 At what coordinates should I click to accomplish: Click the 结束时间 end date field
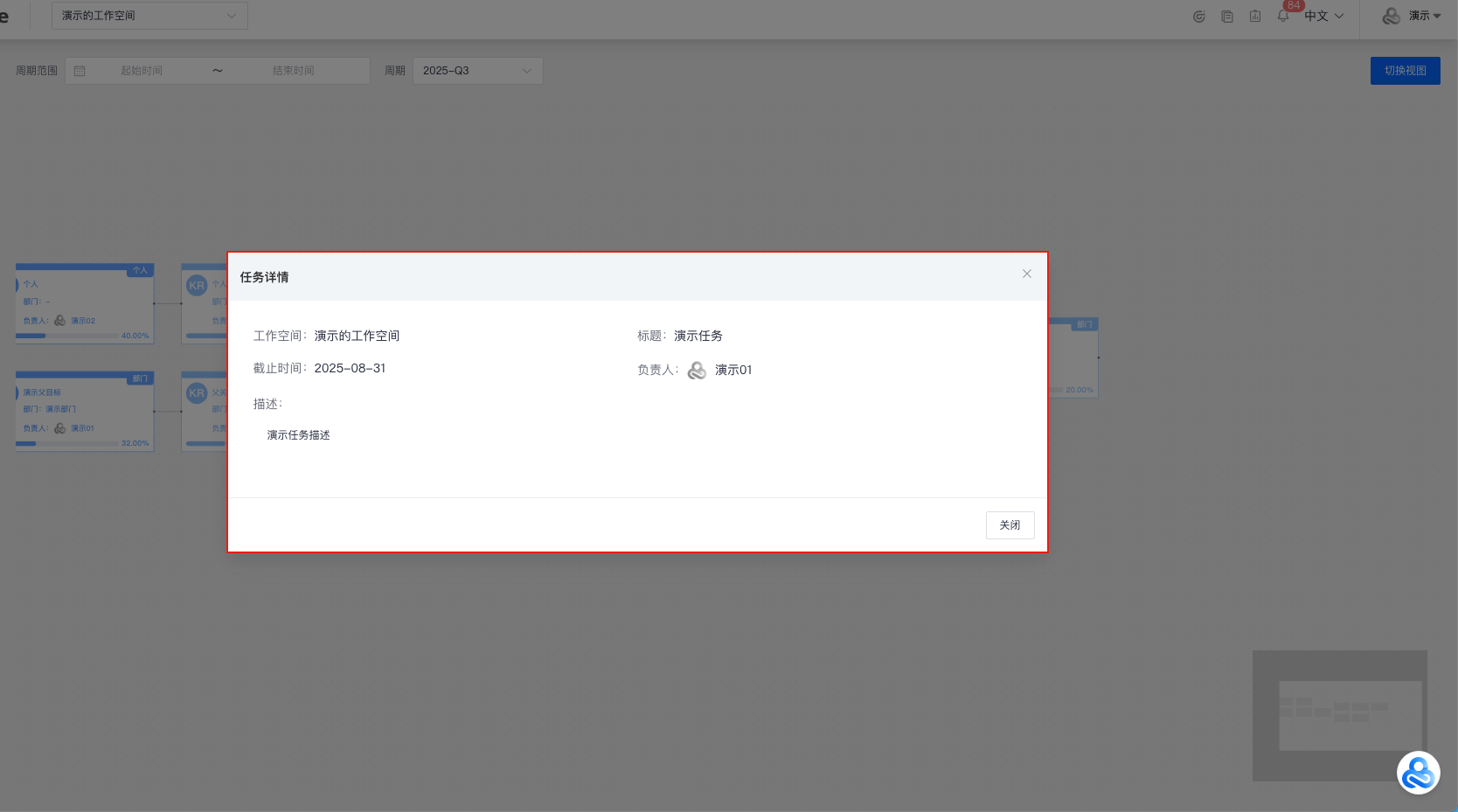coord(293,71)
